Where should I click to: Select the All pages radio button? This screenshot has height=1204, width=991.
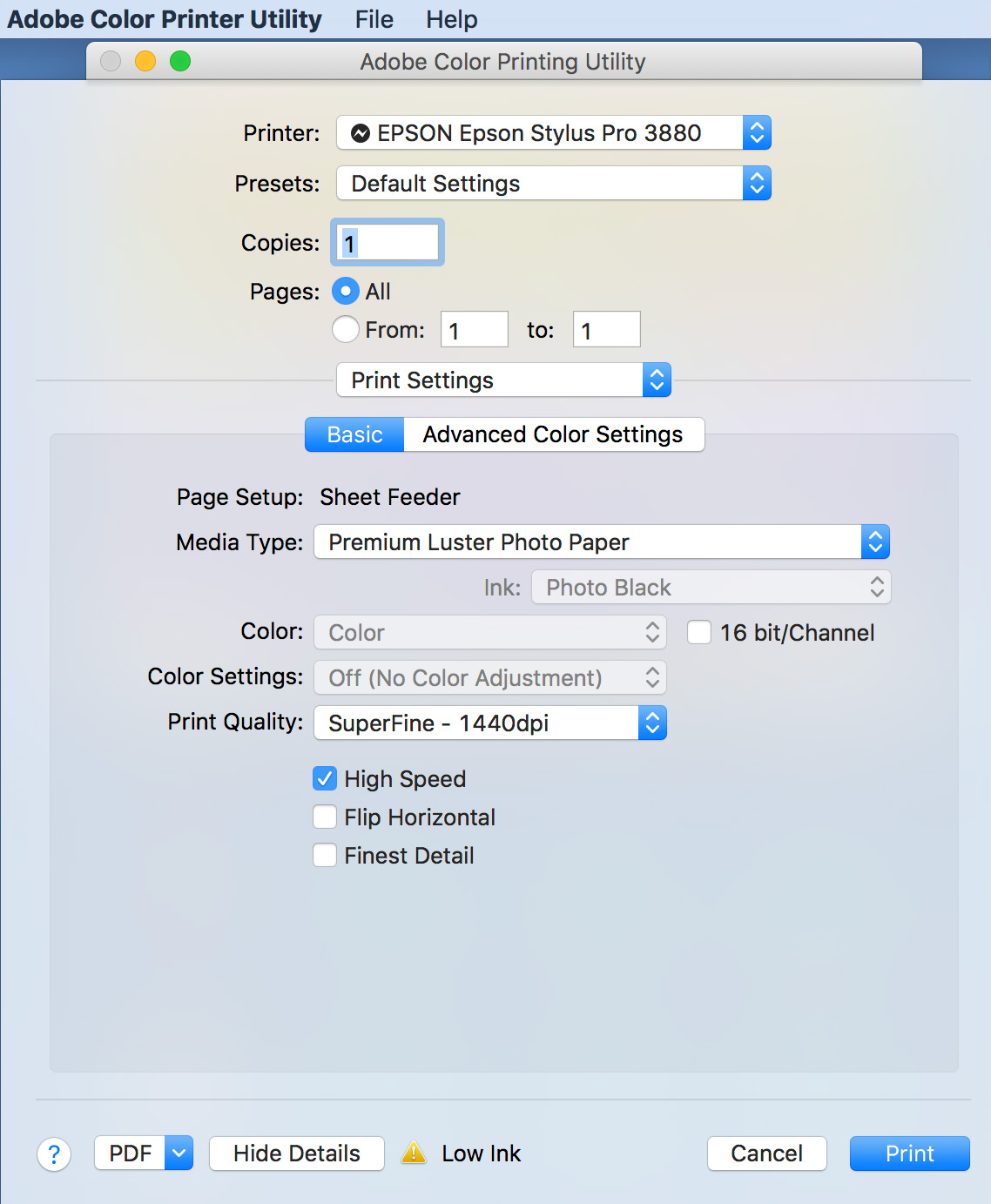(346, 291)
